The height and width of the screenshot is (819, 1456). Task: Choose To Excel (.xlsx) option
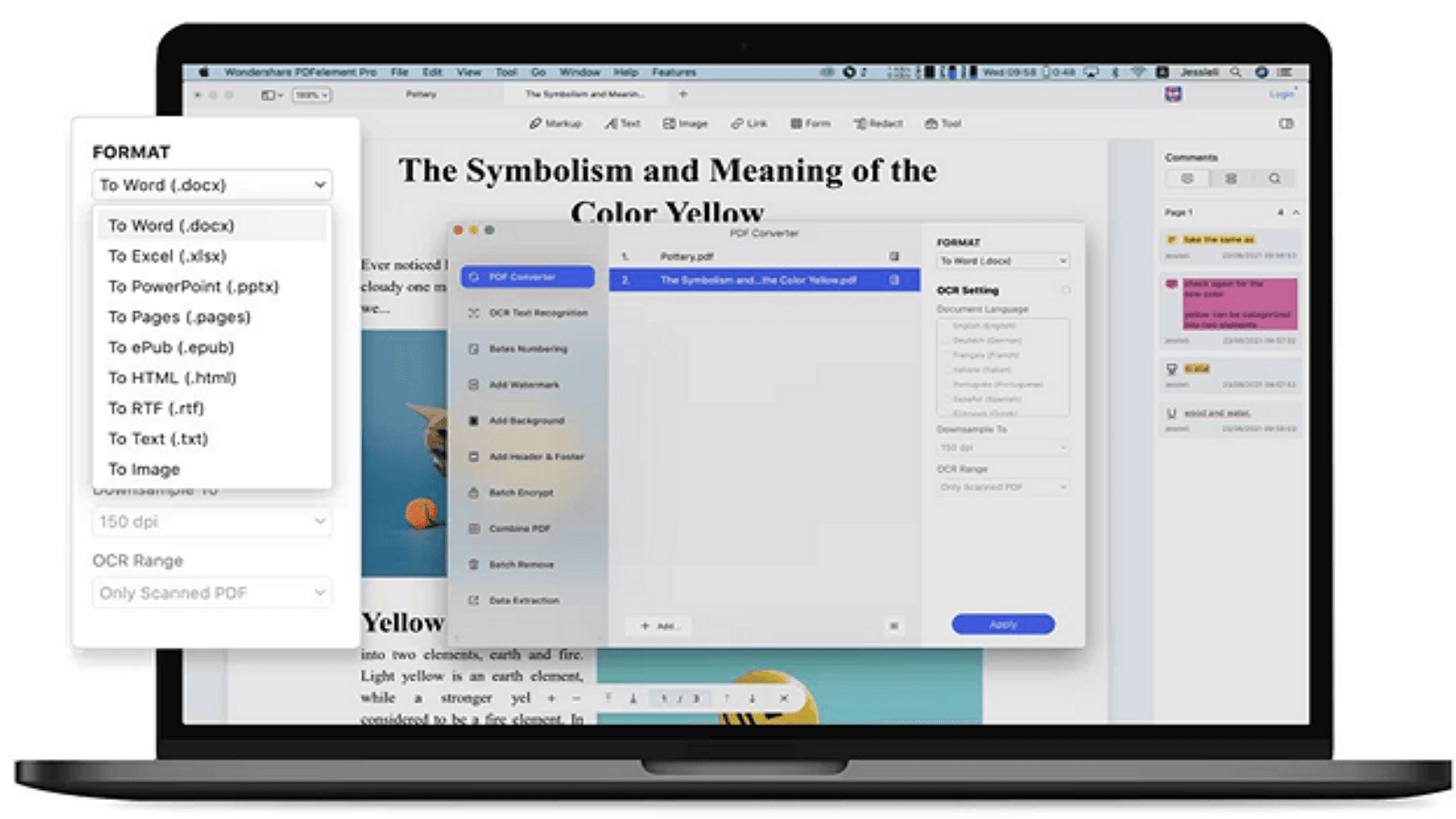[x=211, y=257]
